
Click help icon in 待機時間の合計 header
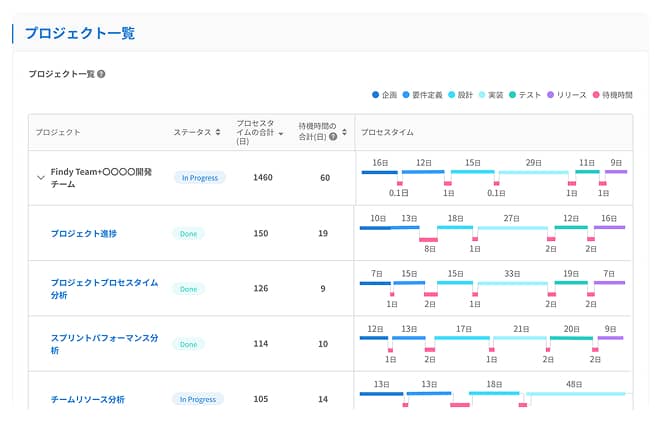click(333, 136)
